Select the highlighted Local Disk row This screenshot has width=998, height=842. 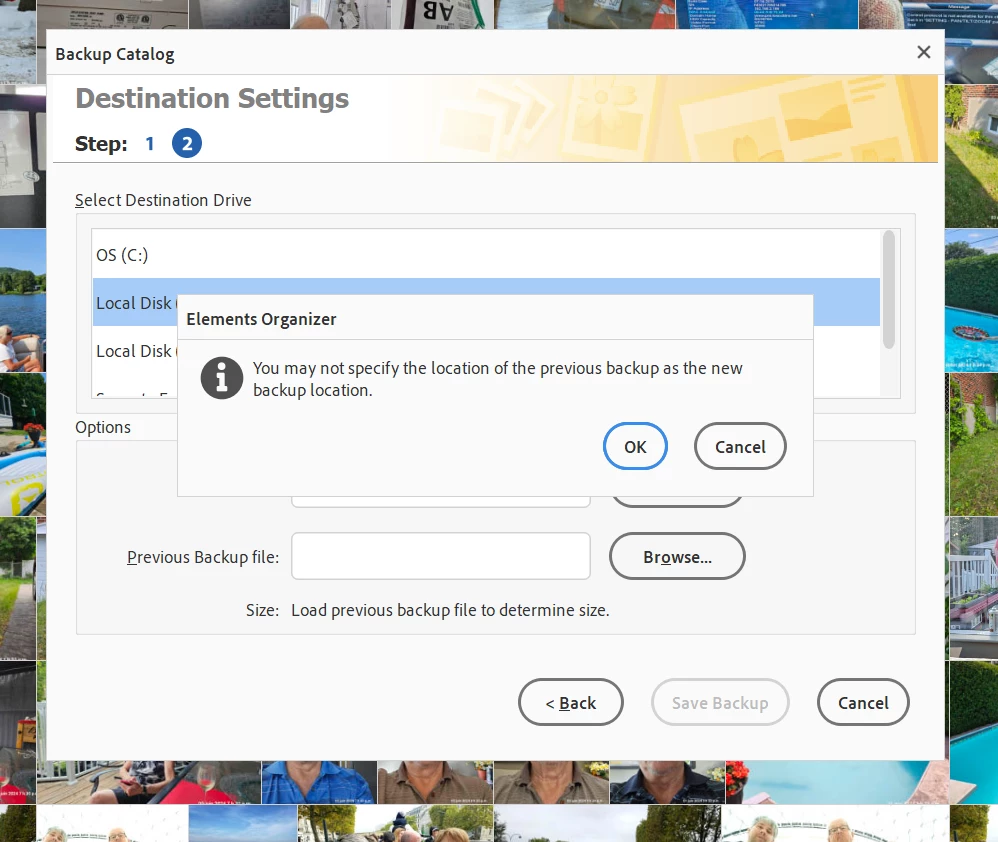coord(134,303)
